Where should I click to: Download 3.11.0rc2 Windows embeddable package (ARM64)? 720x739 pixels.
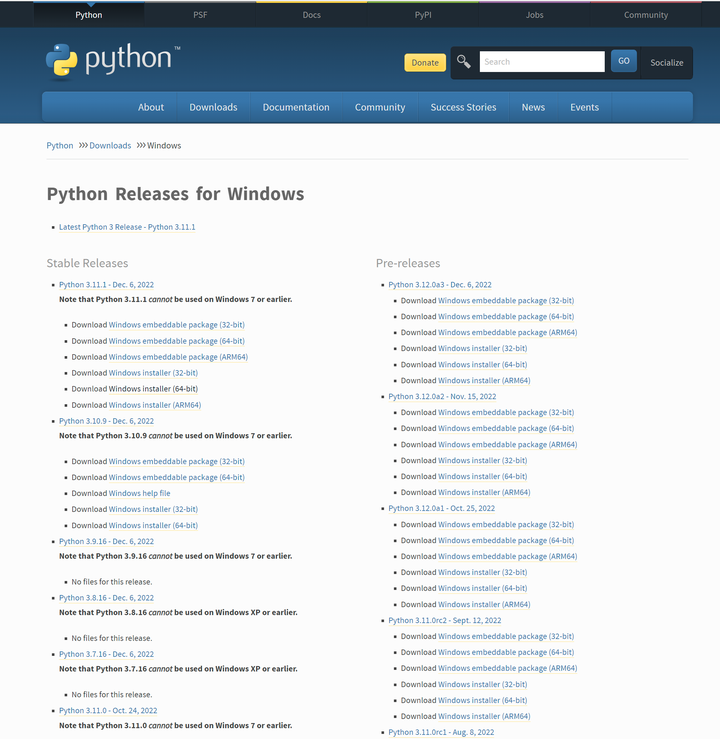(507, 668)
